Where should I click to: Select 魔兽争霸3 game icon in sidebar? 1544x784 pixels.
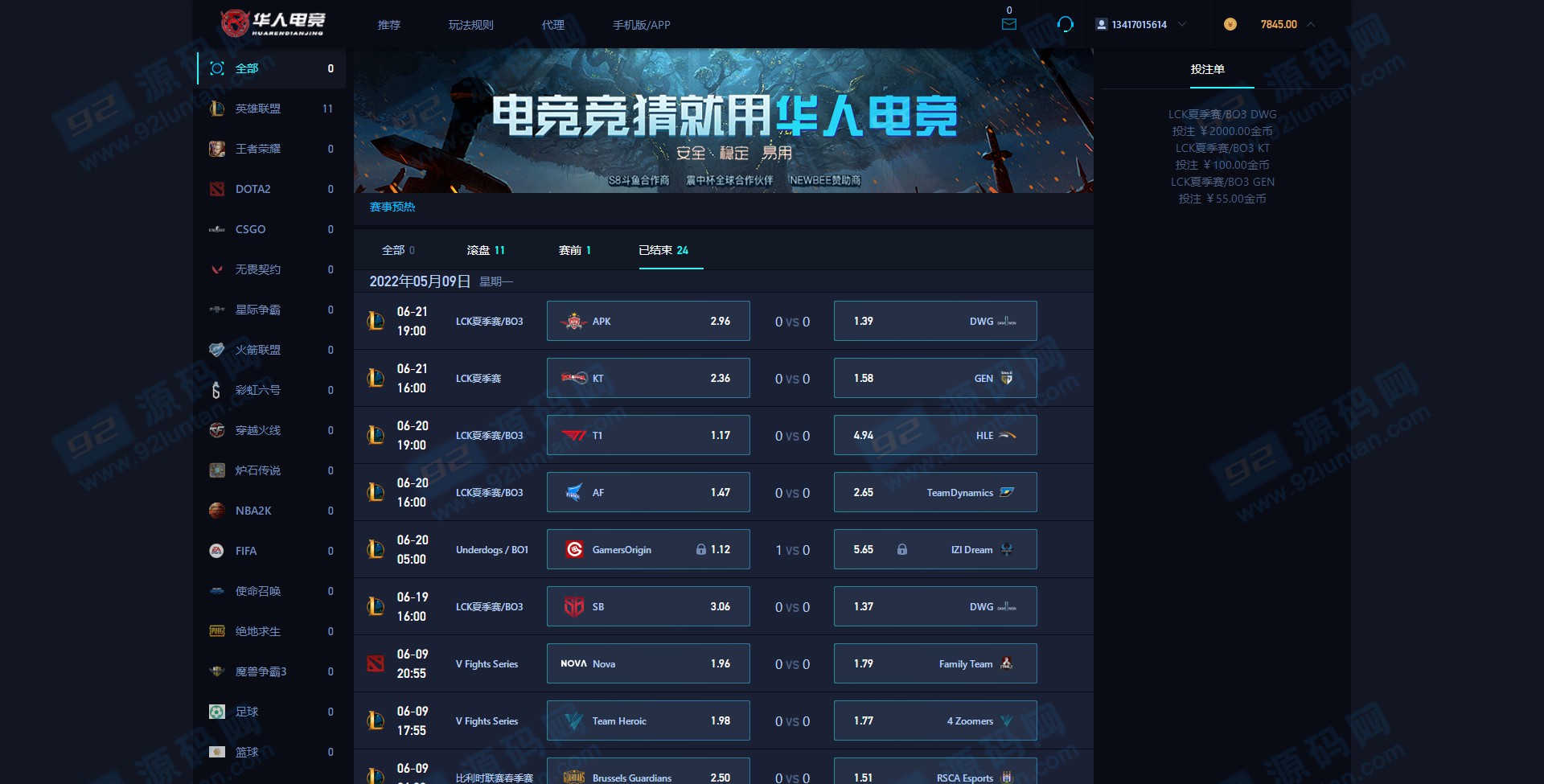tap(217, 671)
